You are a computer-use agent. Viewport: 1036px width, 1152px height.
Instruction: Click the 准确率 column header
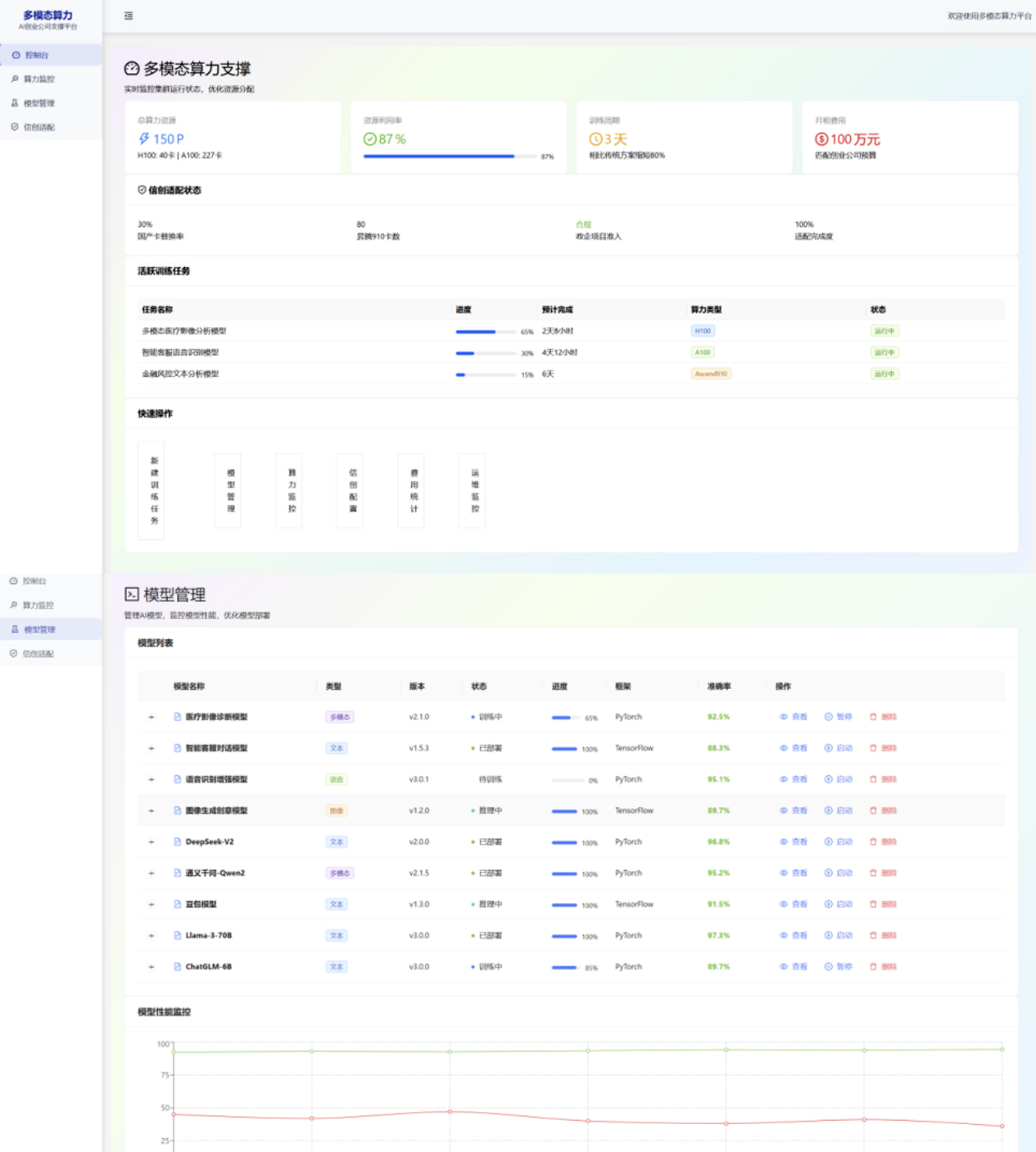719,687
